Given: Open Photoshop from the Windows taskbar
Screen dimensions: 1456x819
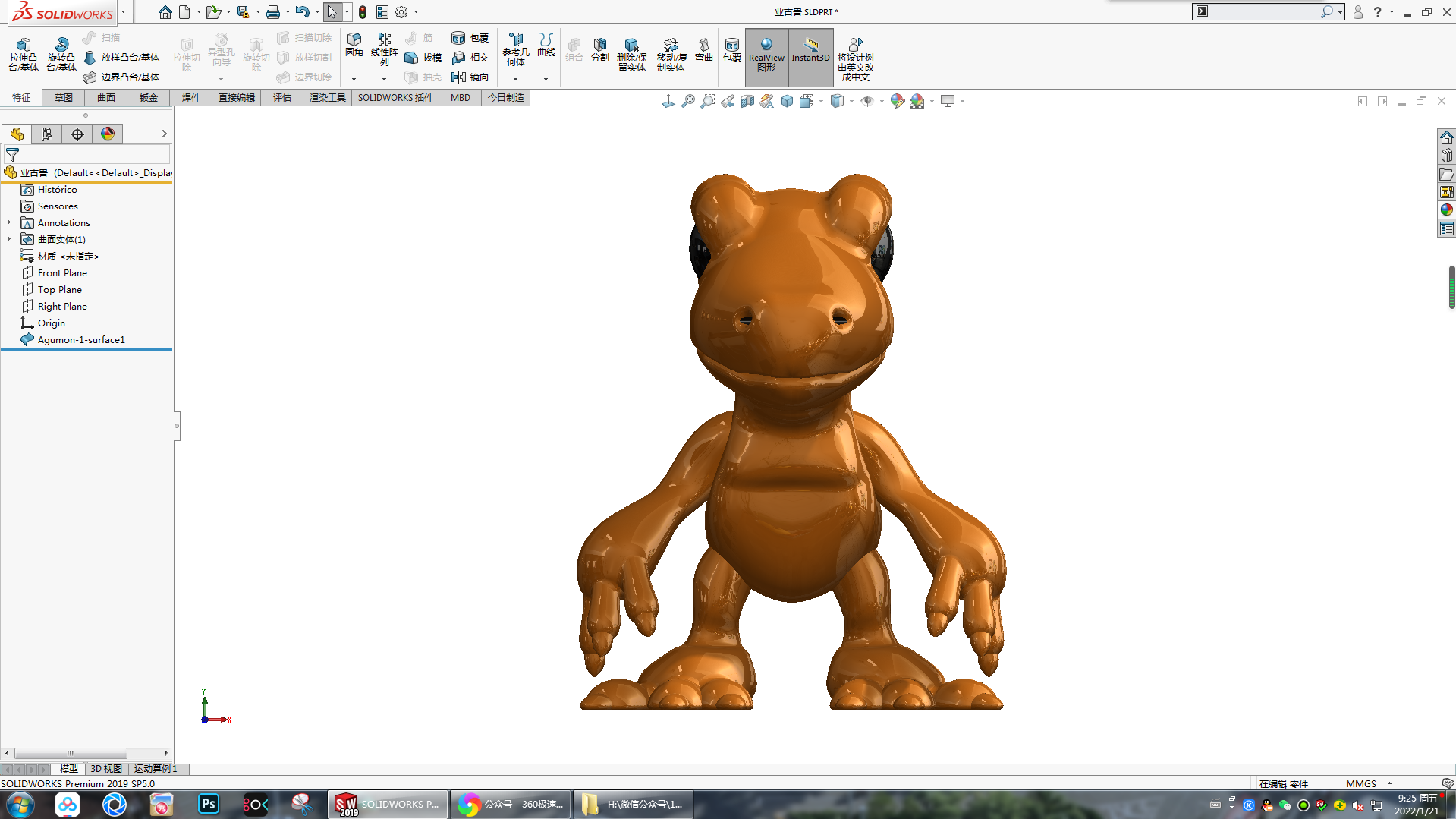Looking at the screenshot, I should pos(209,804).
